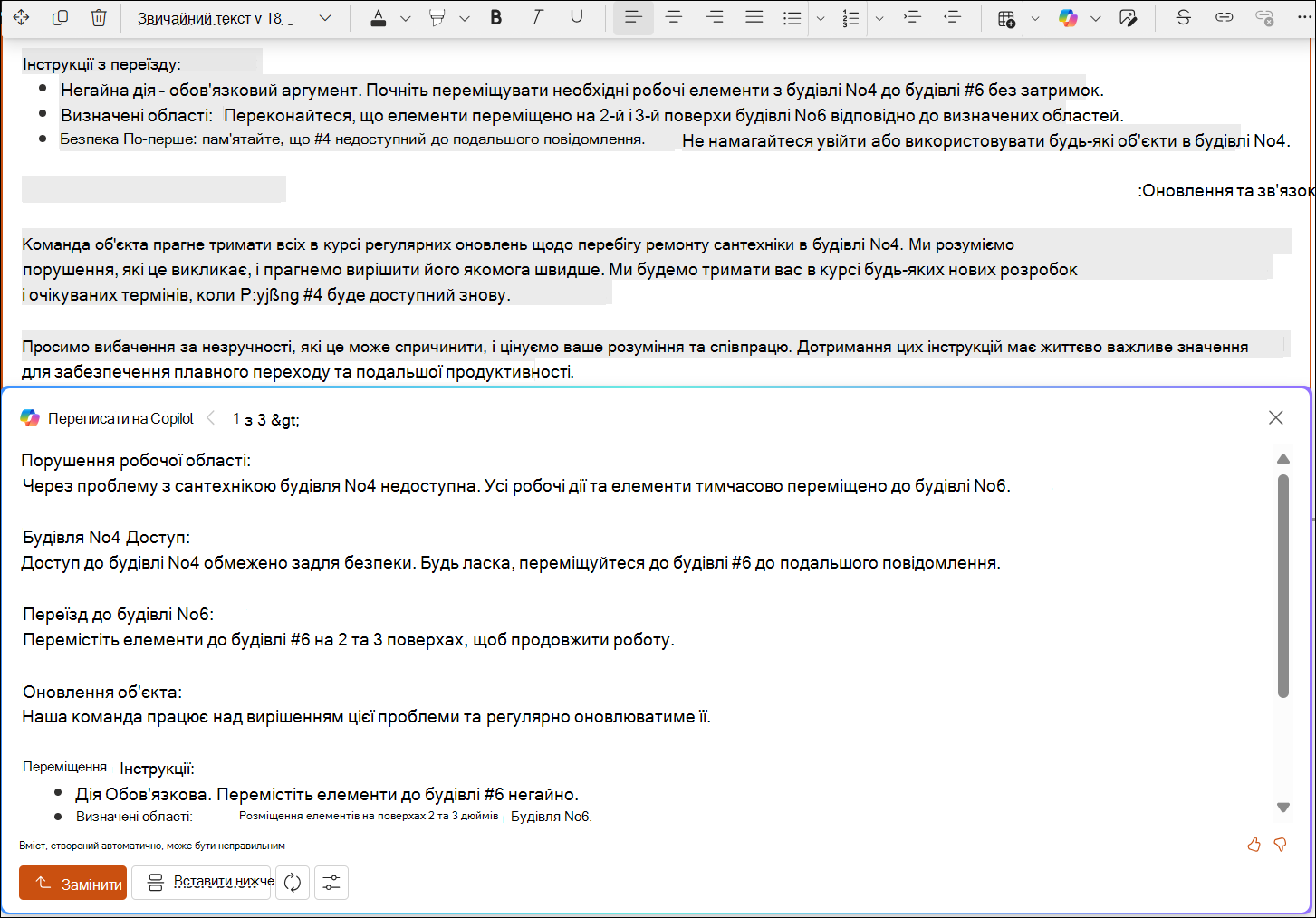
Task: Click scrollbar down arrow in Copilot panel
Action: 1282,808
